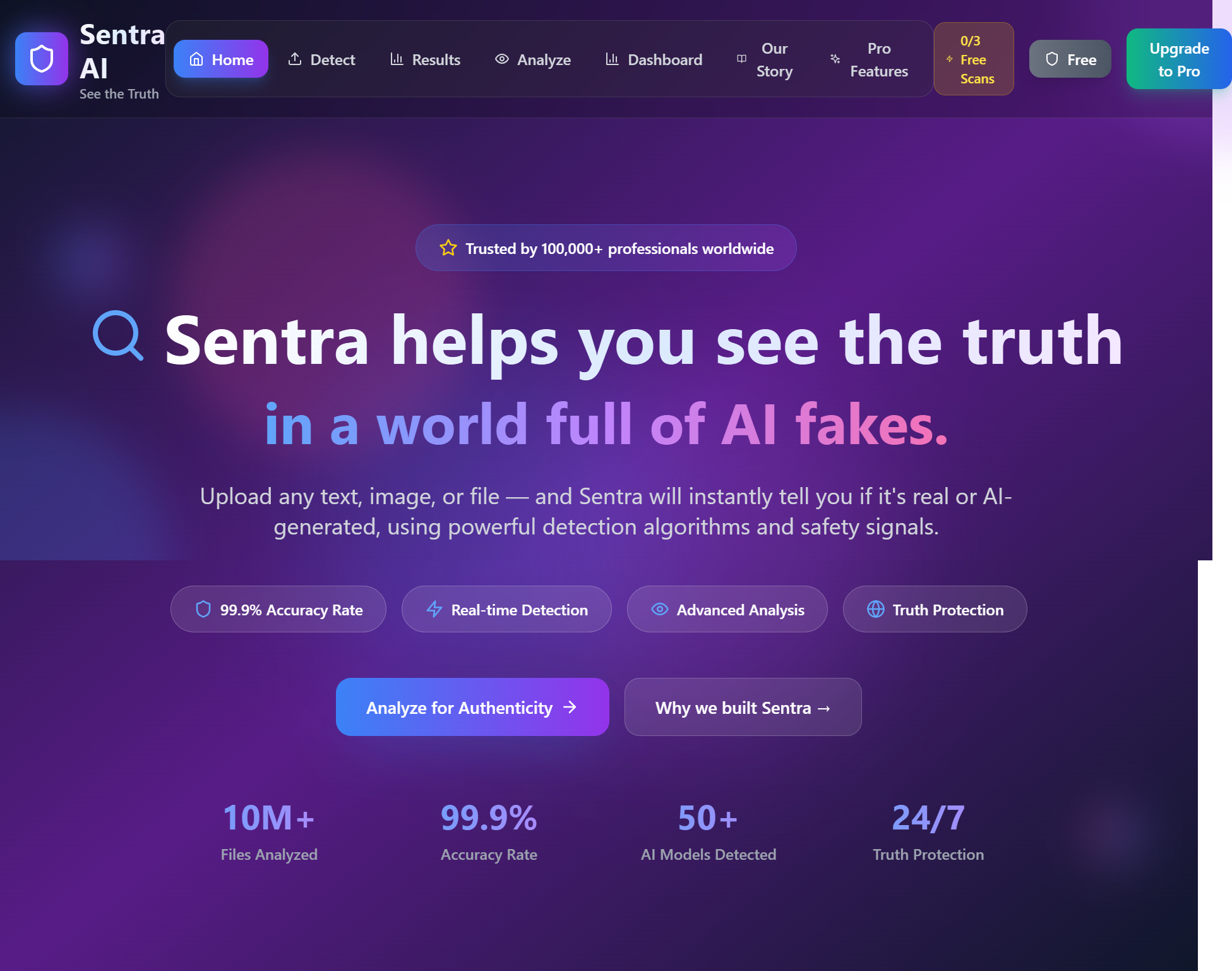Open the Results nav item
The image size is (1232, 971).
click(x=425, y=59)
